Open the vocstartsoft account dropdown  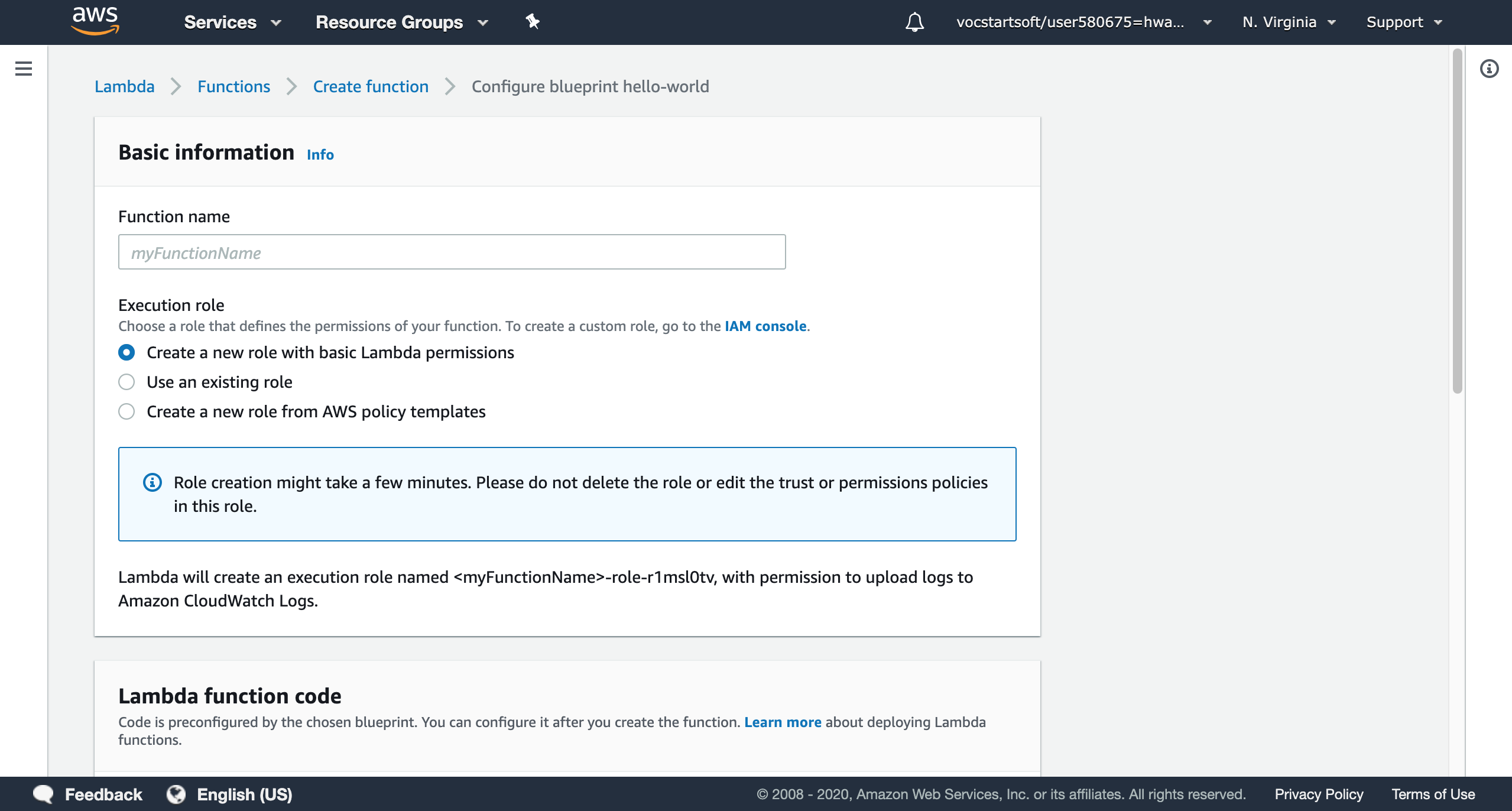pyautogui.click(x=1084, y=22)
